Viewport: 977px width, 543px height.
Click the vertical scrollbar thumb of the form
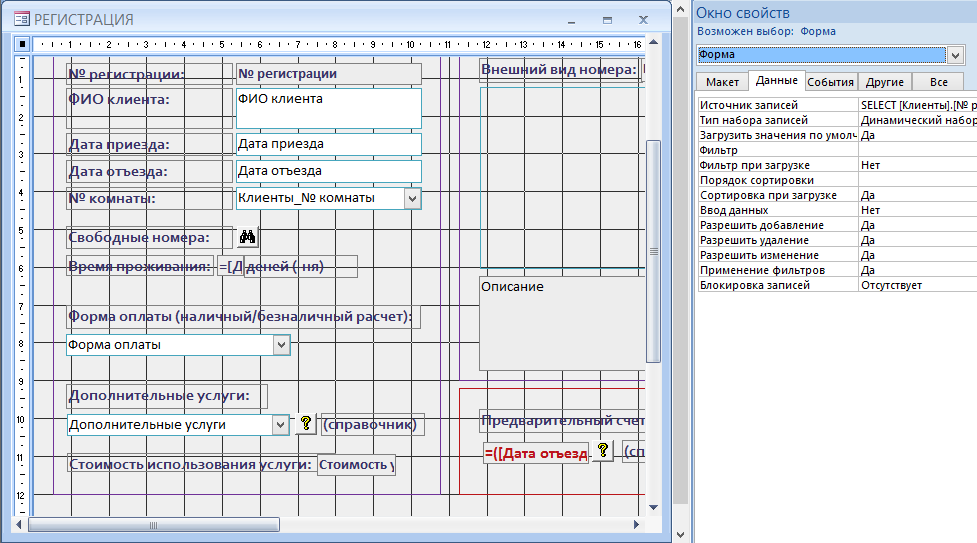coord(654,250)
